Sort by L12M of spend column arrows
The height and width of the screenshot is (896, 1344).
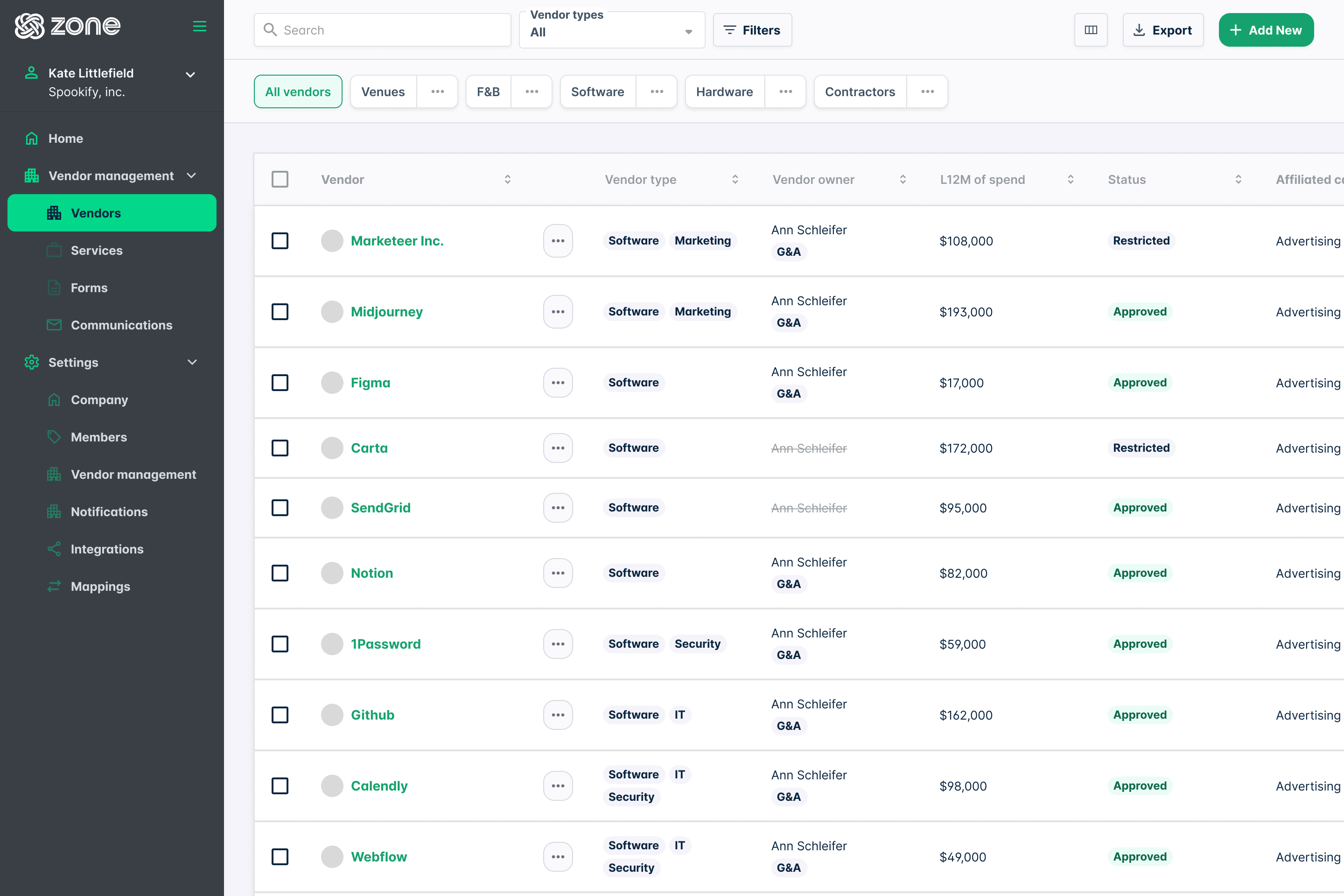pos(1070,179)
